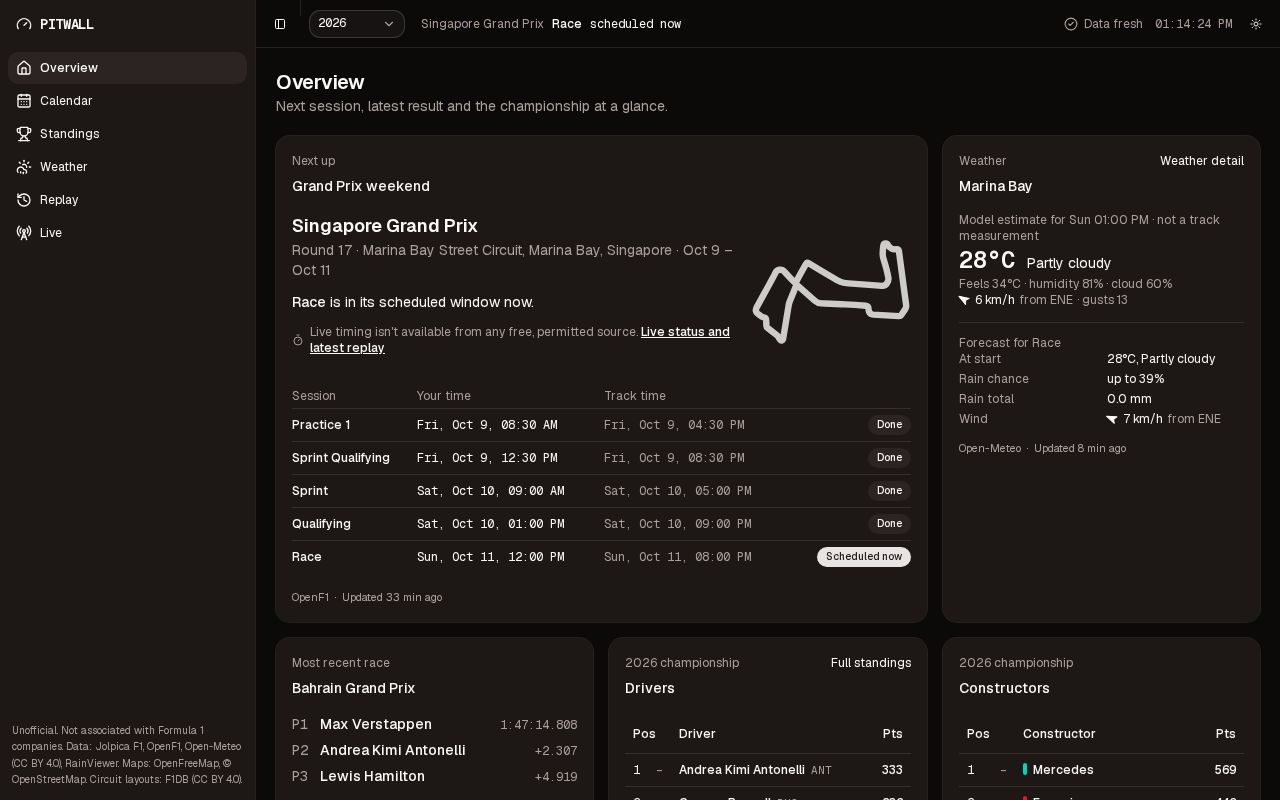Click Singapore Grand Prix in top bar

point(482,24)
